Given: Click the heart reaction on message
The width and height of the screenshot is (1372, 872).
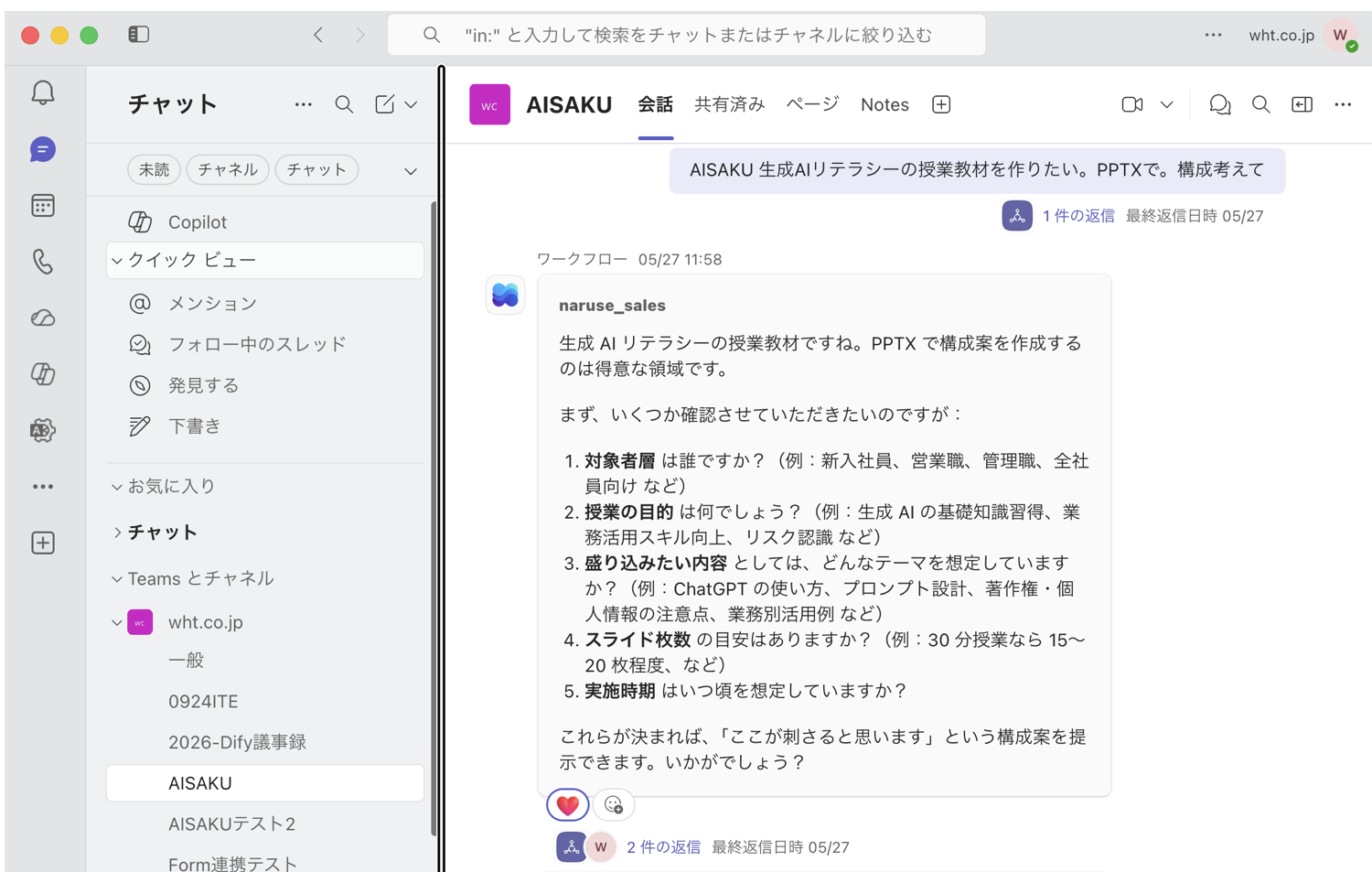Looking at the screenshot, I should [567, 805].
